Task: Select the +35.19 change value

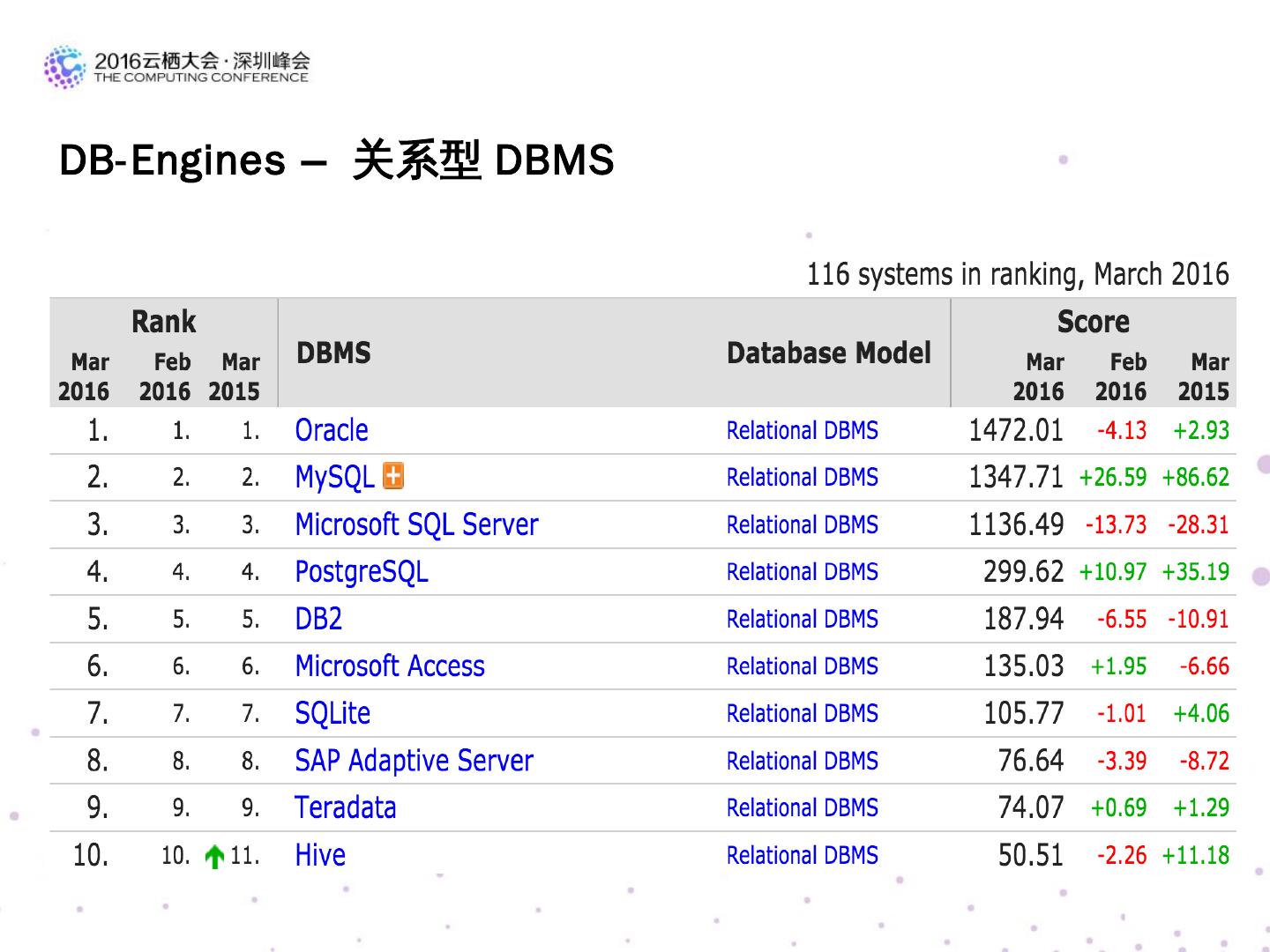Action: 1196,571
